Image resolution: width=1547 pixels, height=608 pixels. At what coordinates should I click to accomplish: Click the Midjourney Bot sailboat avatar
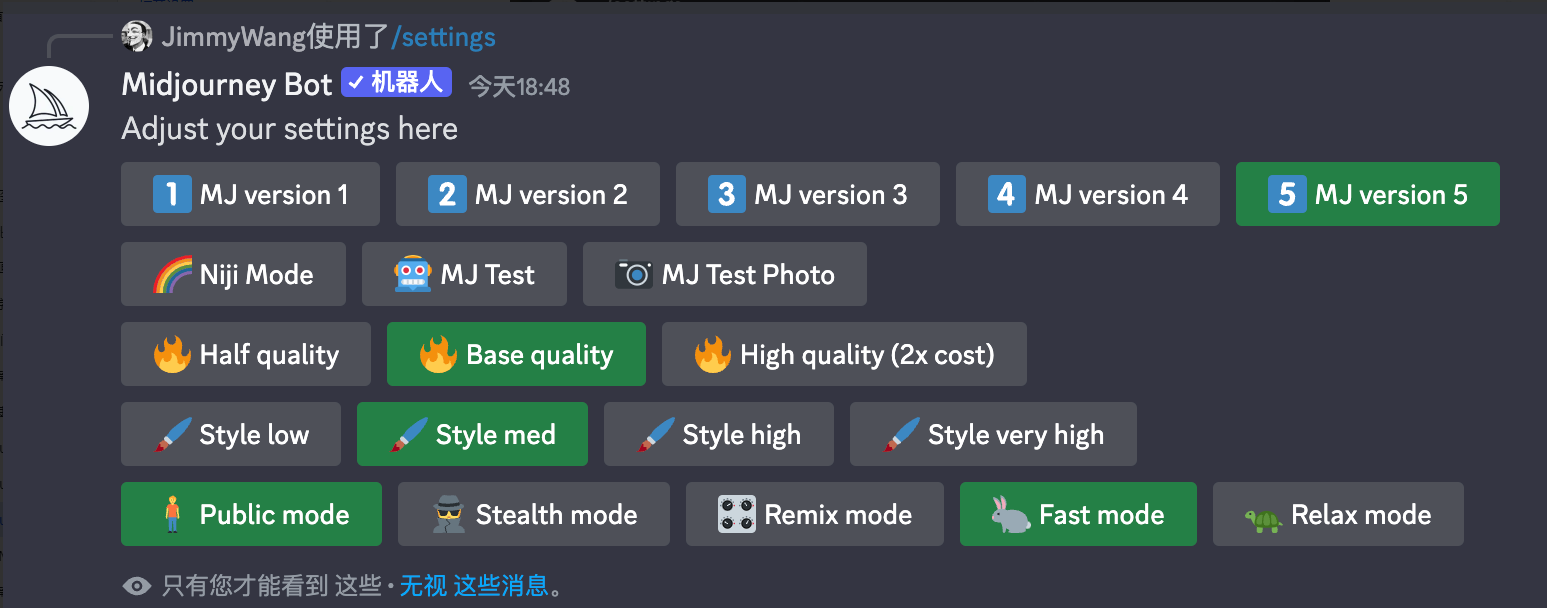click(x=49, y=106)
